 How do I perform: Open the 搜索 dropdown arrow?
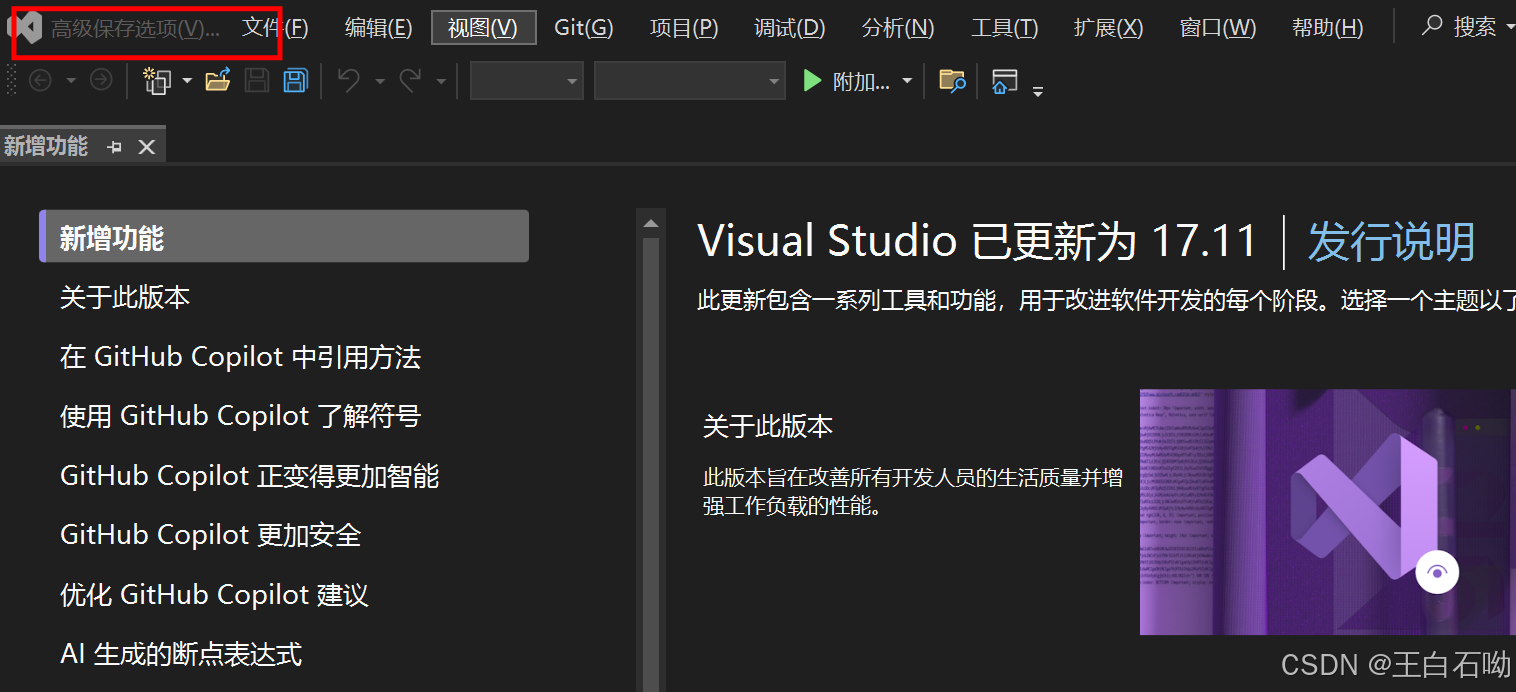pyautogui.click(x=1509, y=27)
